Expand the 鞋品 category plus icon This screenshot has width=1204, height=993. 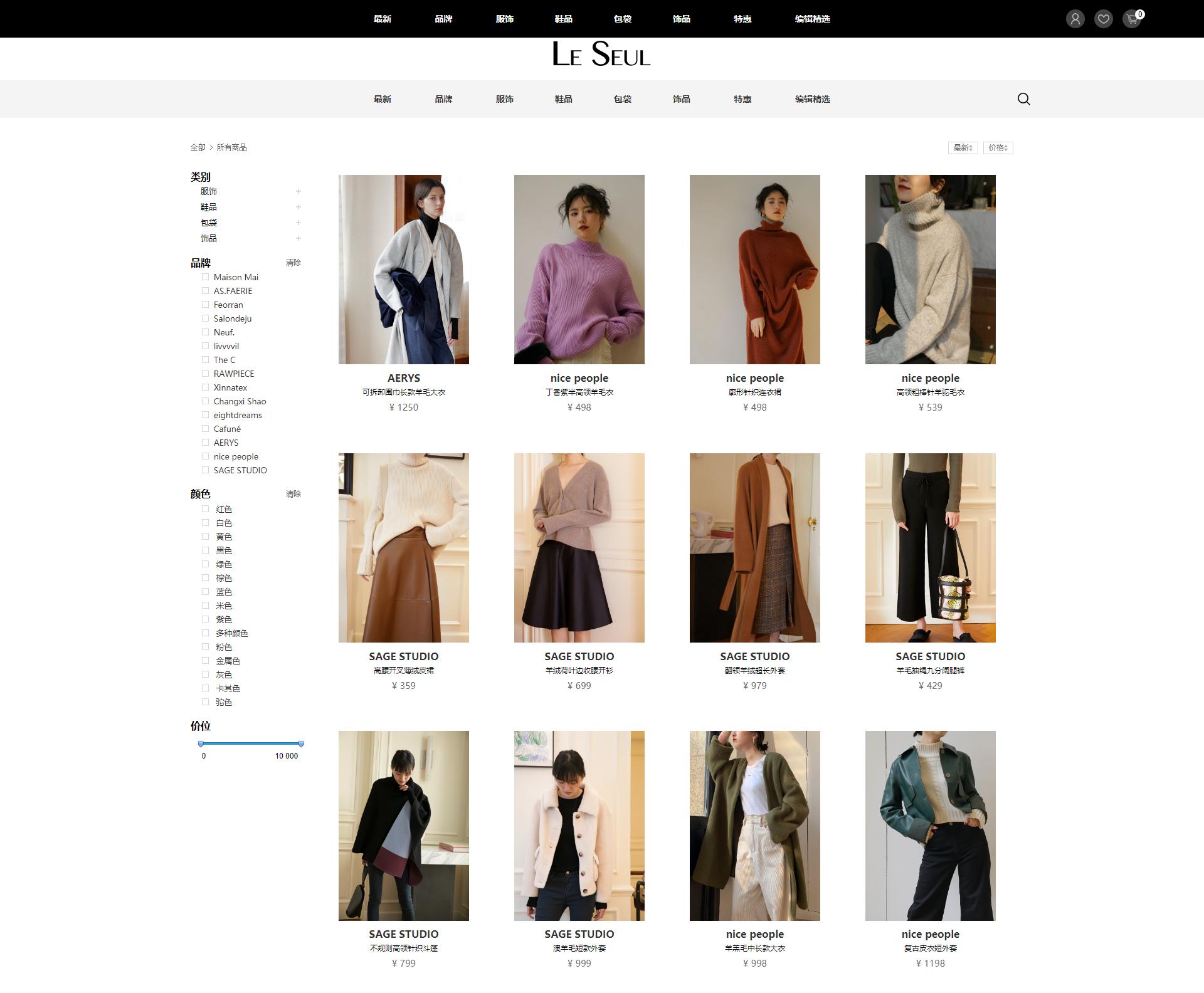pyautogui.click(x=298, y=207)
